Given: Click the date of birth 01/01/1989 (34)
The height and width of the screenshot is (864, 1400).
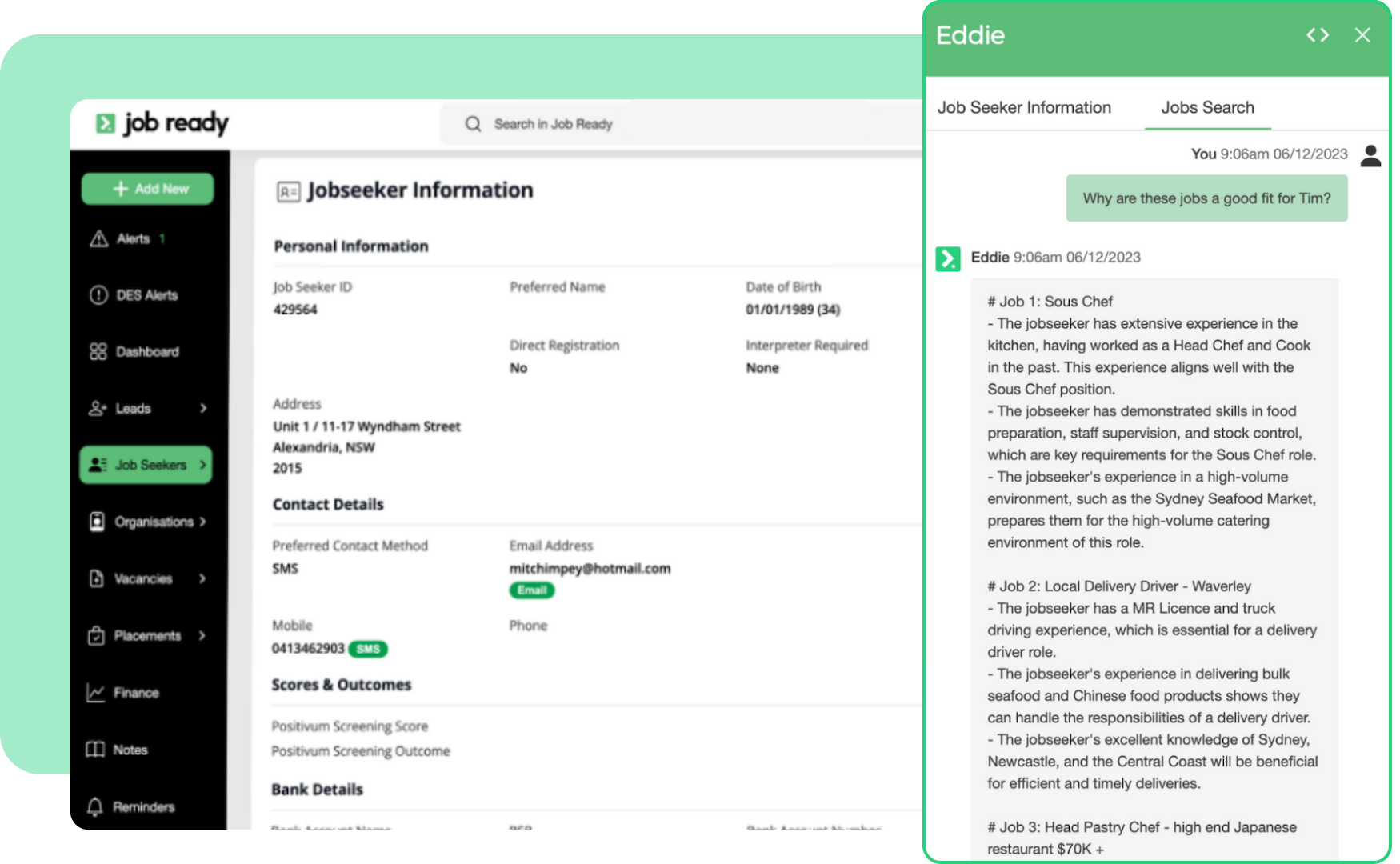Looking at the screenshot, I should (793, 310).
